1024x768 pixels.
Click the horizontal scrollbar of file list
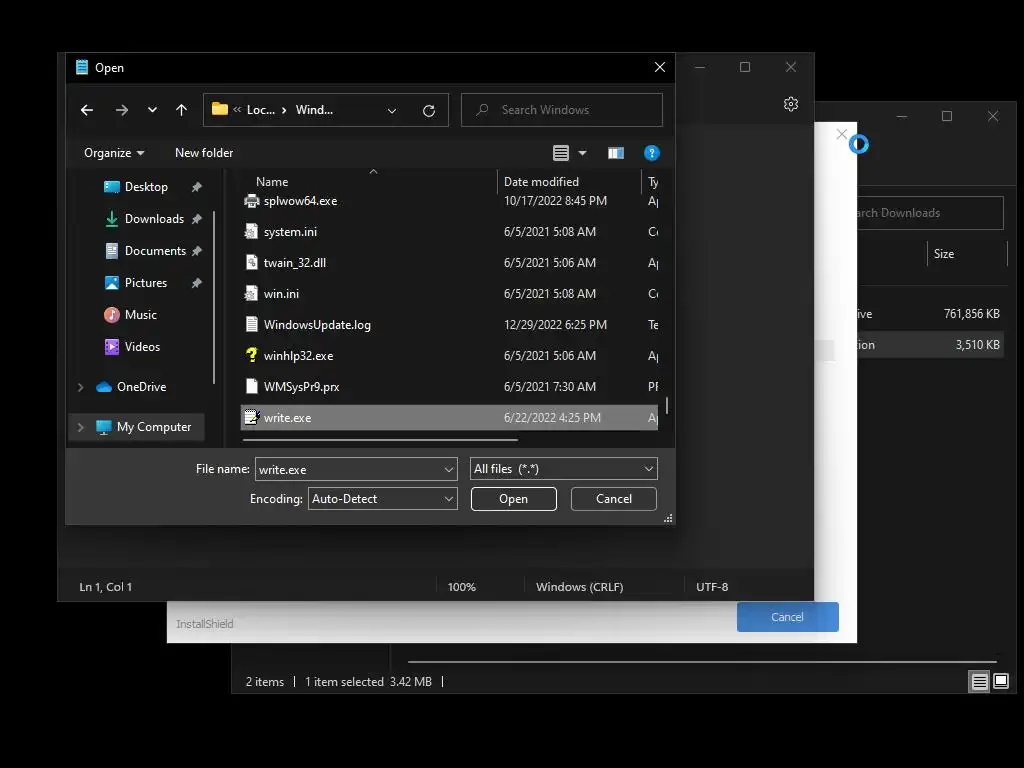click(380, 440)
